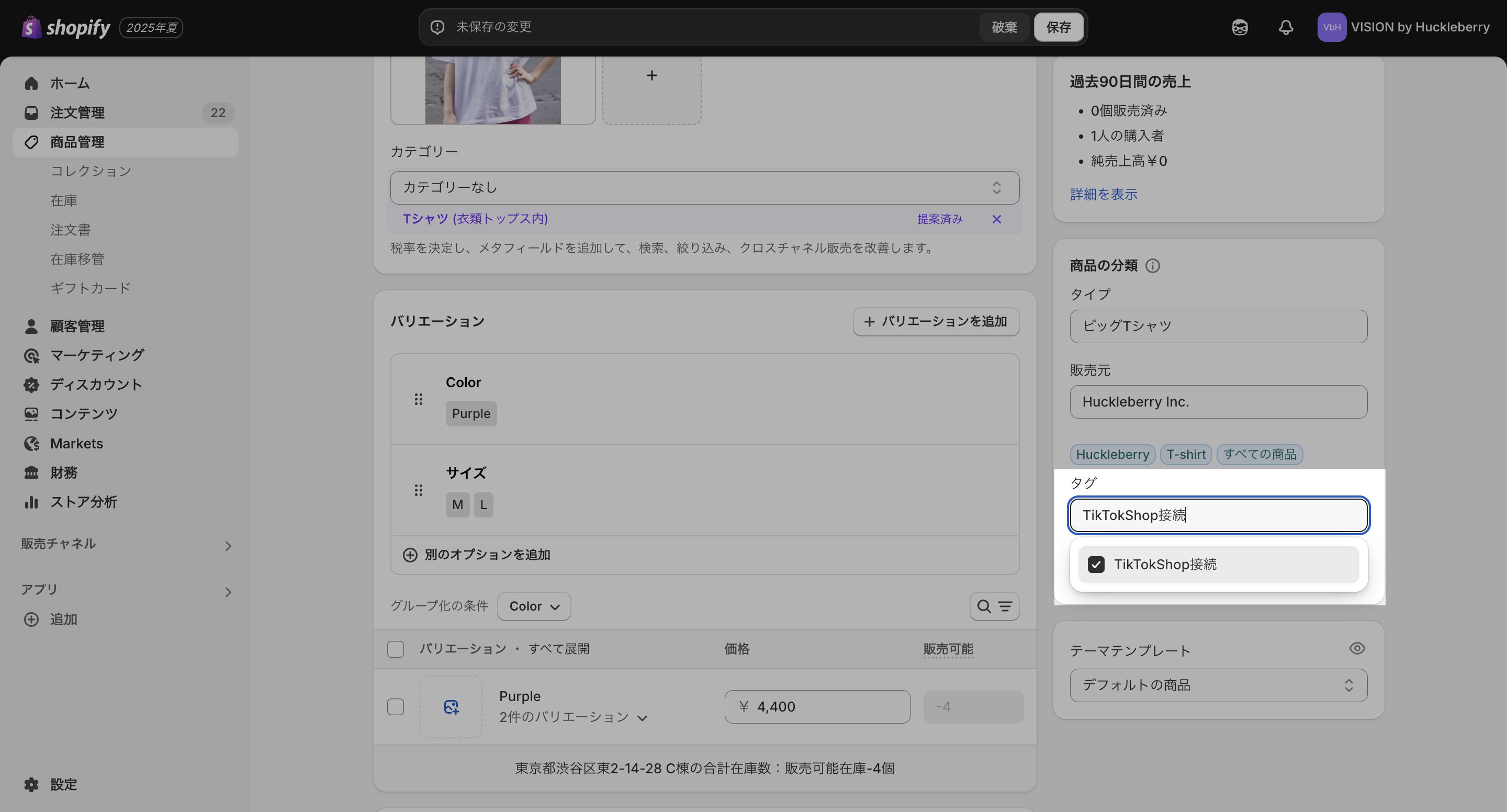This screenshot has width=1507, height=812.
Task: Open the Color grouping dropdown
Action: click(534, 607)
